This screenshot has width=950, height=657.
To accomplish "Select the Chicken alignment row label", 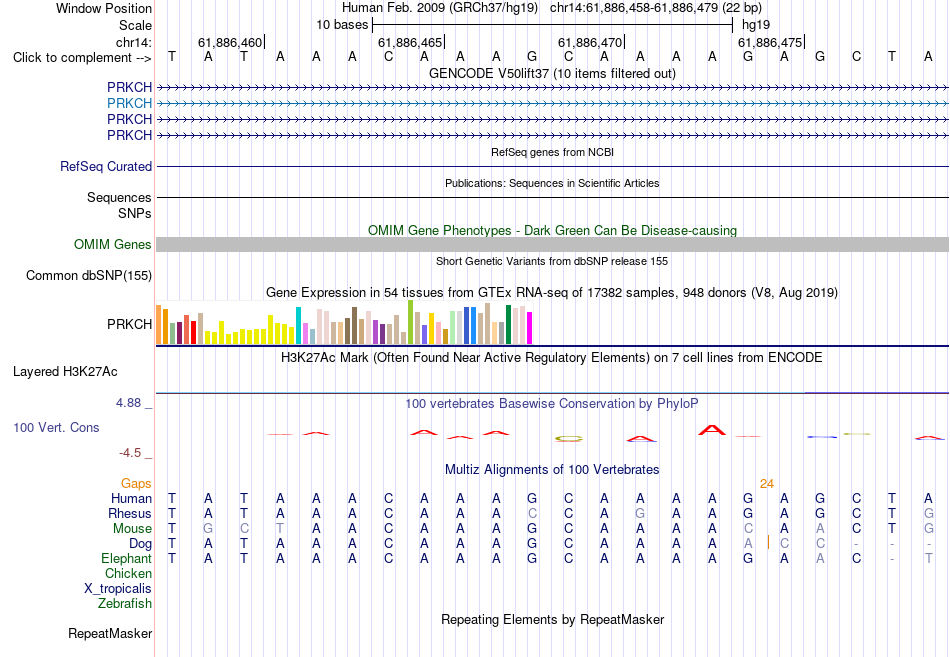I will click(128, 573).
